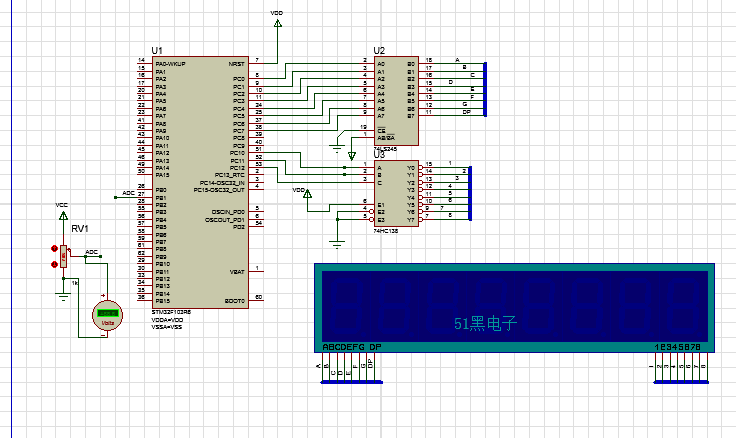Viewport: 736px width, 438px height.
Task: Select the blue bus under display digit pins
Action: (681, 382)
